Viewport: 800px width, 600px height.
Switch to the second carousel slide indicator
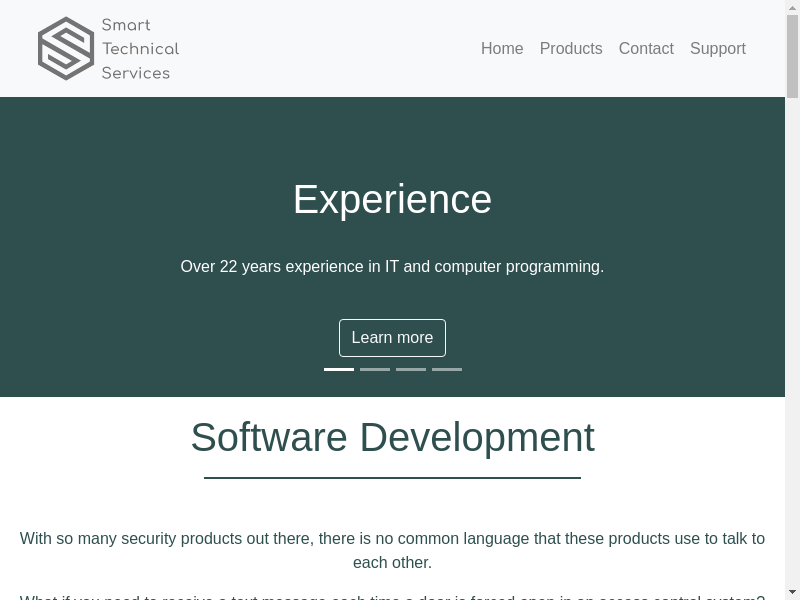375,369
